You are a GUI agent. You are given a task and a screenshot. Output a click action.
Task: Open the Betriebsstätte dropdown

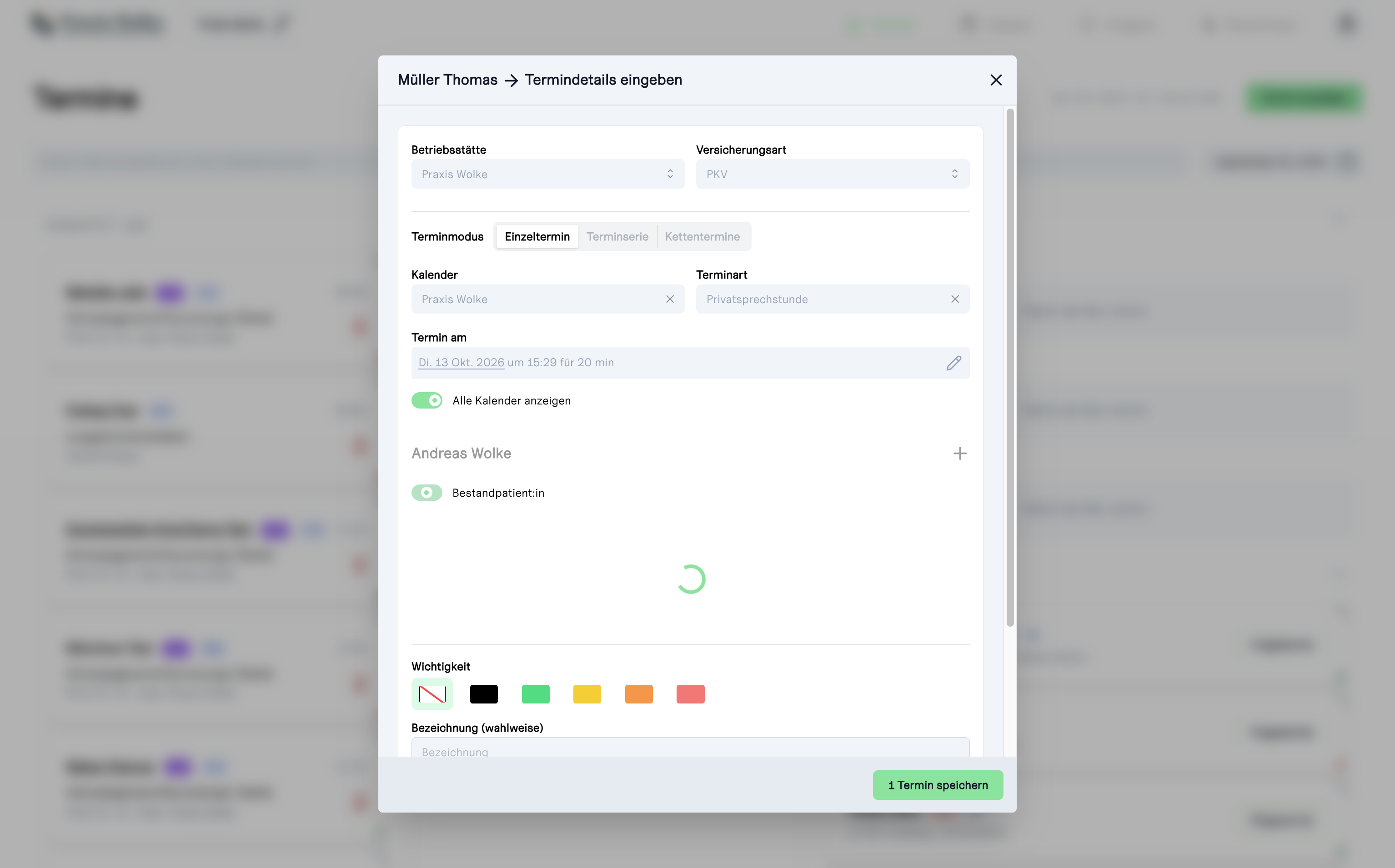(548, 174)
